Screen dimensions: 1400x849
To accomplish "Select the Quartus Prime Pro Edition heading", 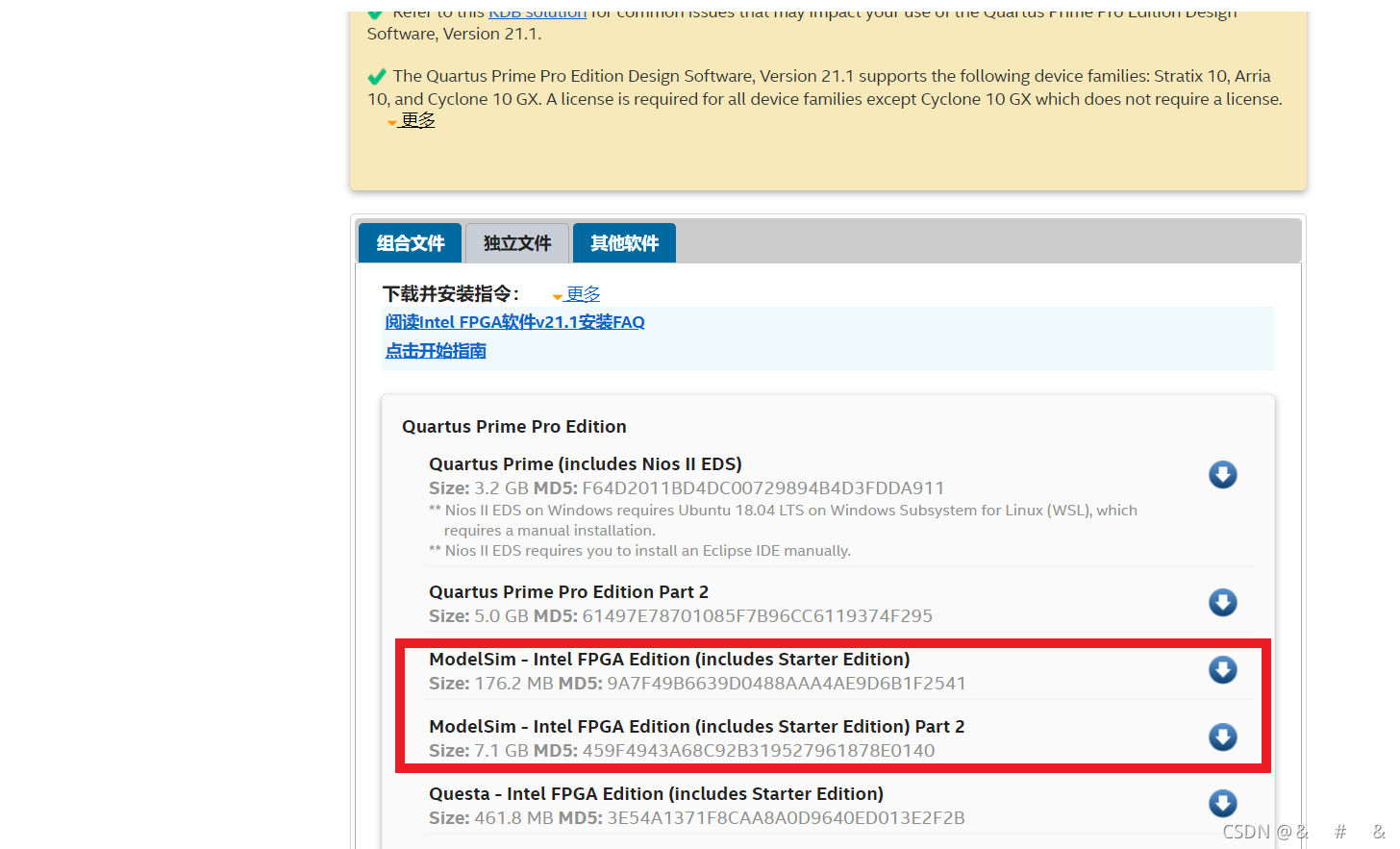I will (x=514, y=427).
